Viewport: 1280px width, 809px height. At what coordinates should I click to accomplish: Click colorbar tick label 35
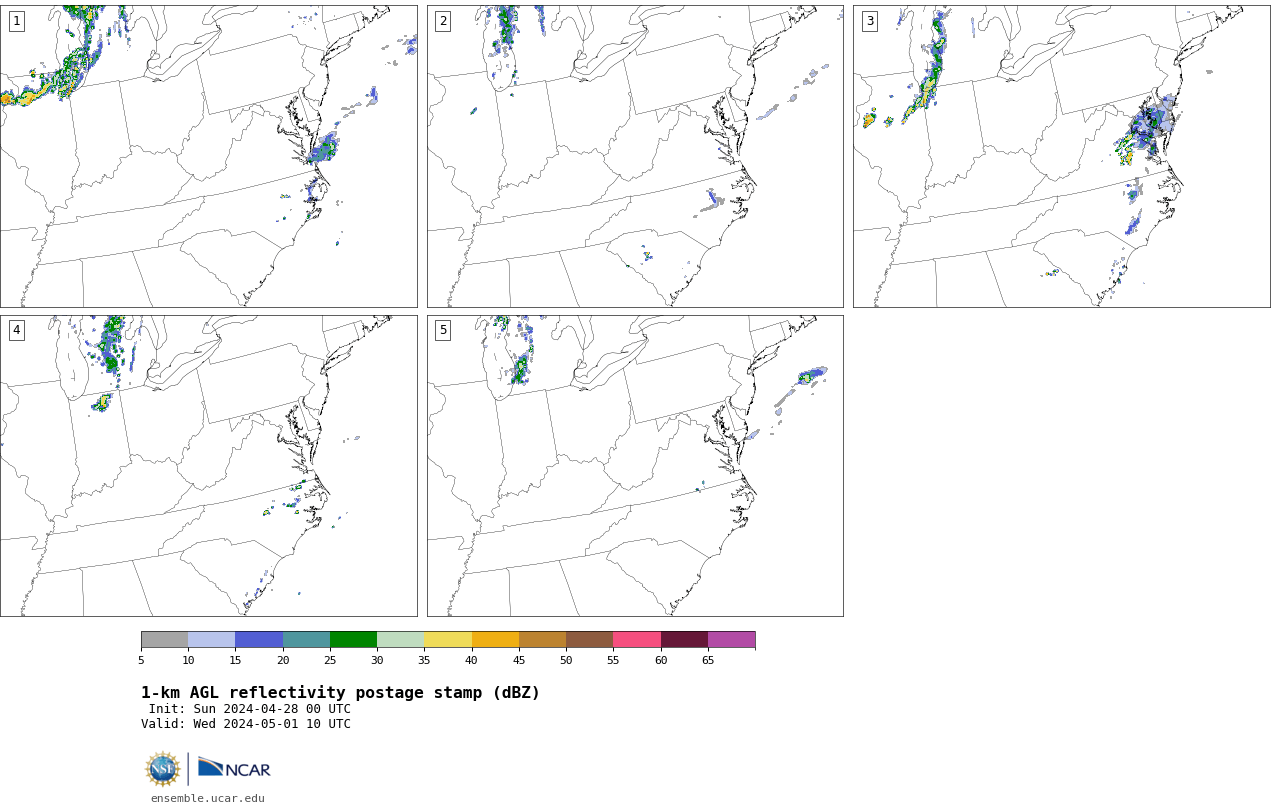pyautogui.click(x=424, y=660)
